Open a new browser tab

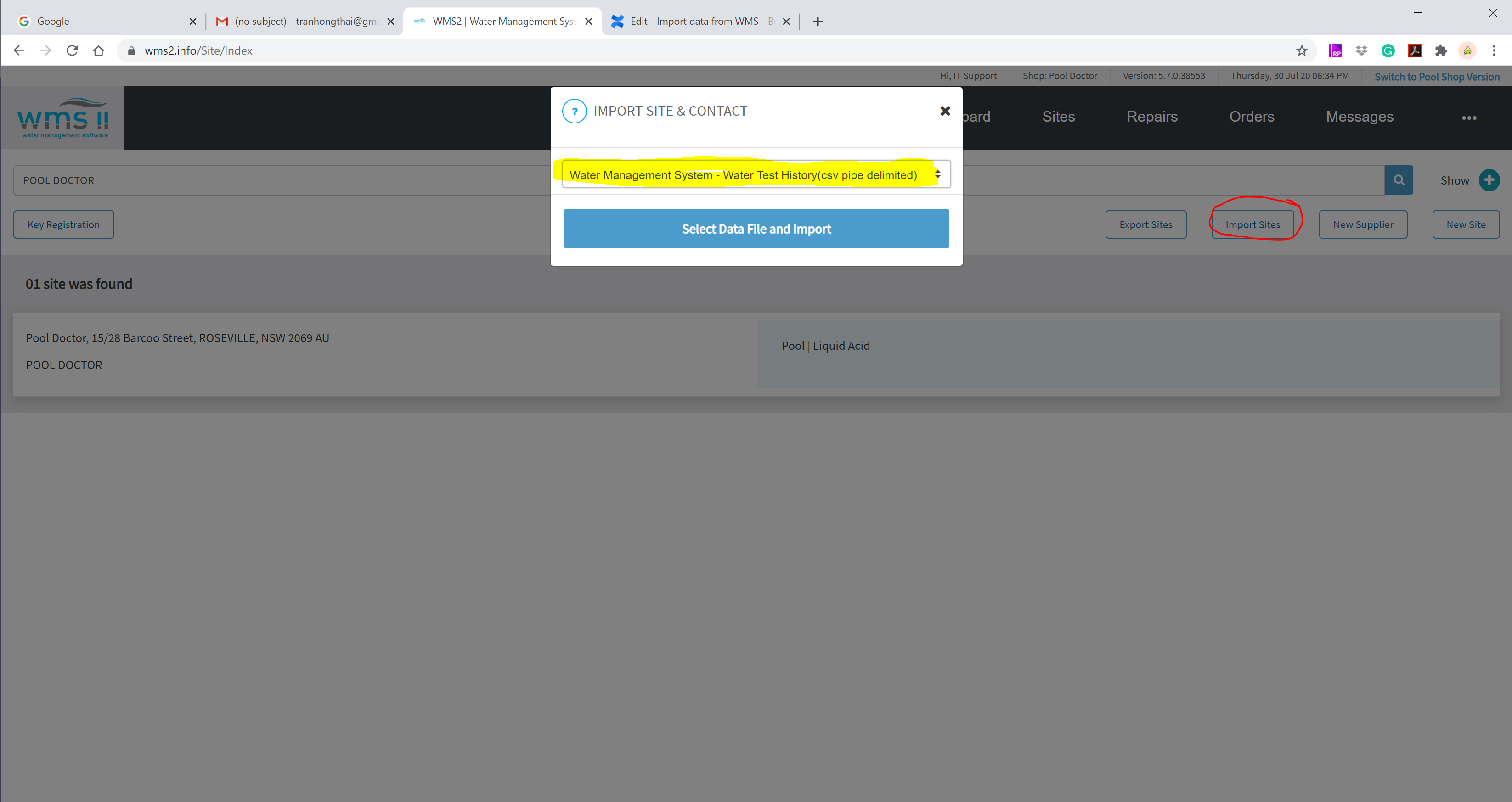[x=818, y=22]
